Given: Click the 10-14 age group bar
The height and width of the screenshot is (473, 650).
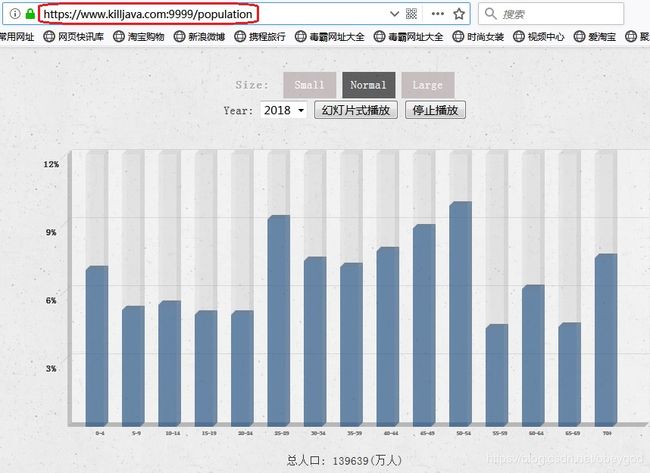Looking at the screenshot, I should 170,363.
